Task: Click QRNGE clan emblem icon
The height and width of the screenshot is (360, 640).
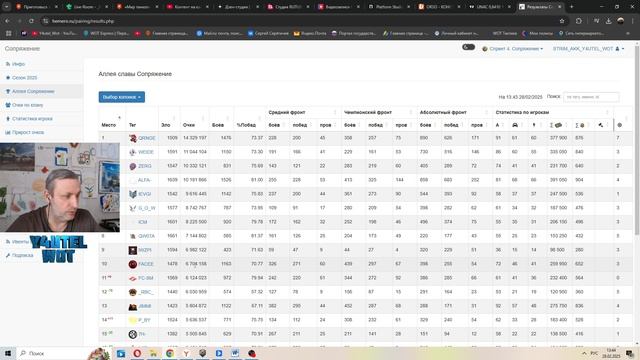Action: click(133, 138)
